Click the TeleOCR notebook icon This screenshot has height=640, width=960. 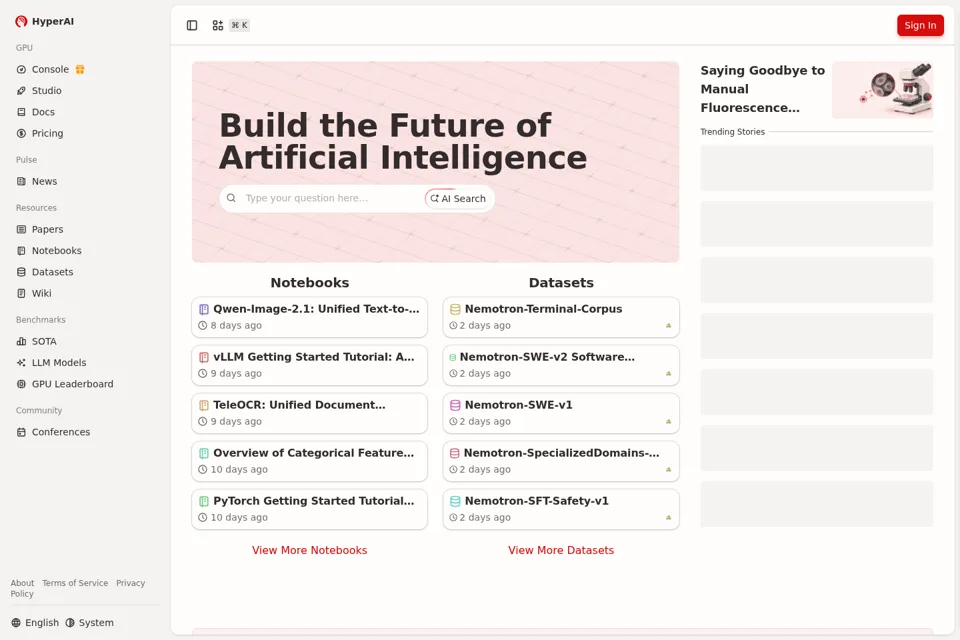point(204,405)
